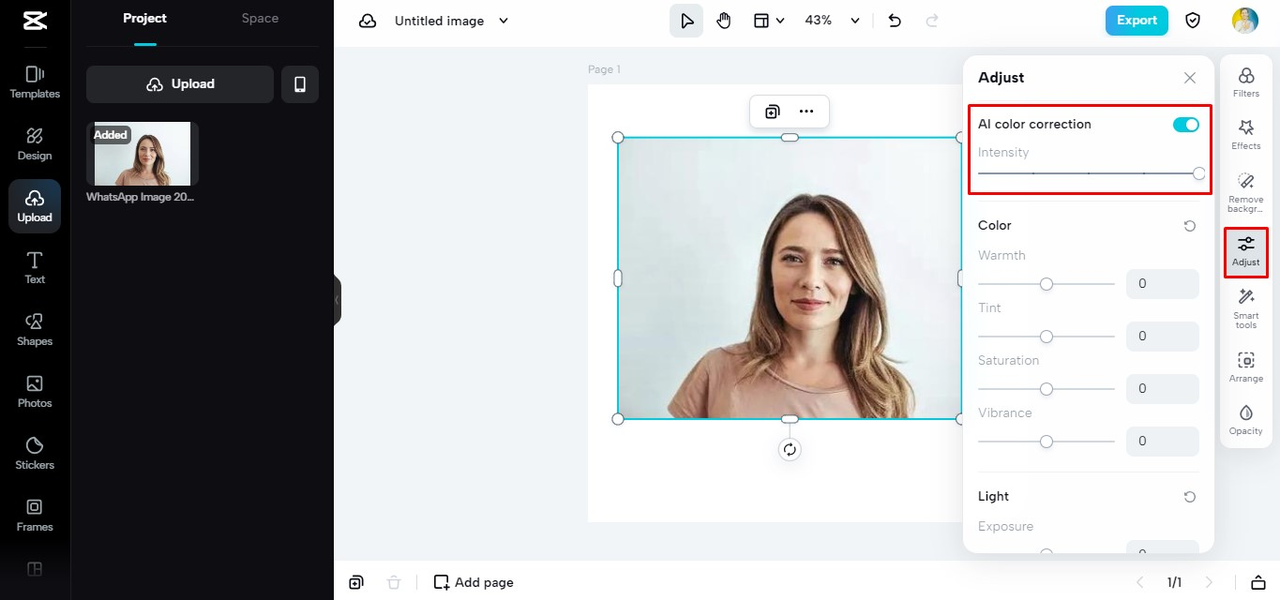Open the Adjust panel tool
The width and height of the screenshot is (1280, 600).
[1246, 252]
